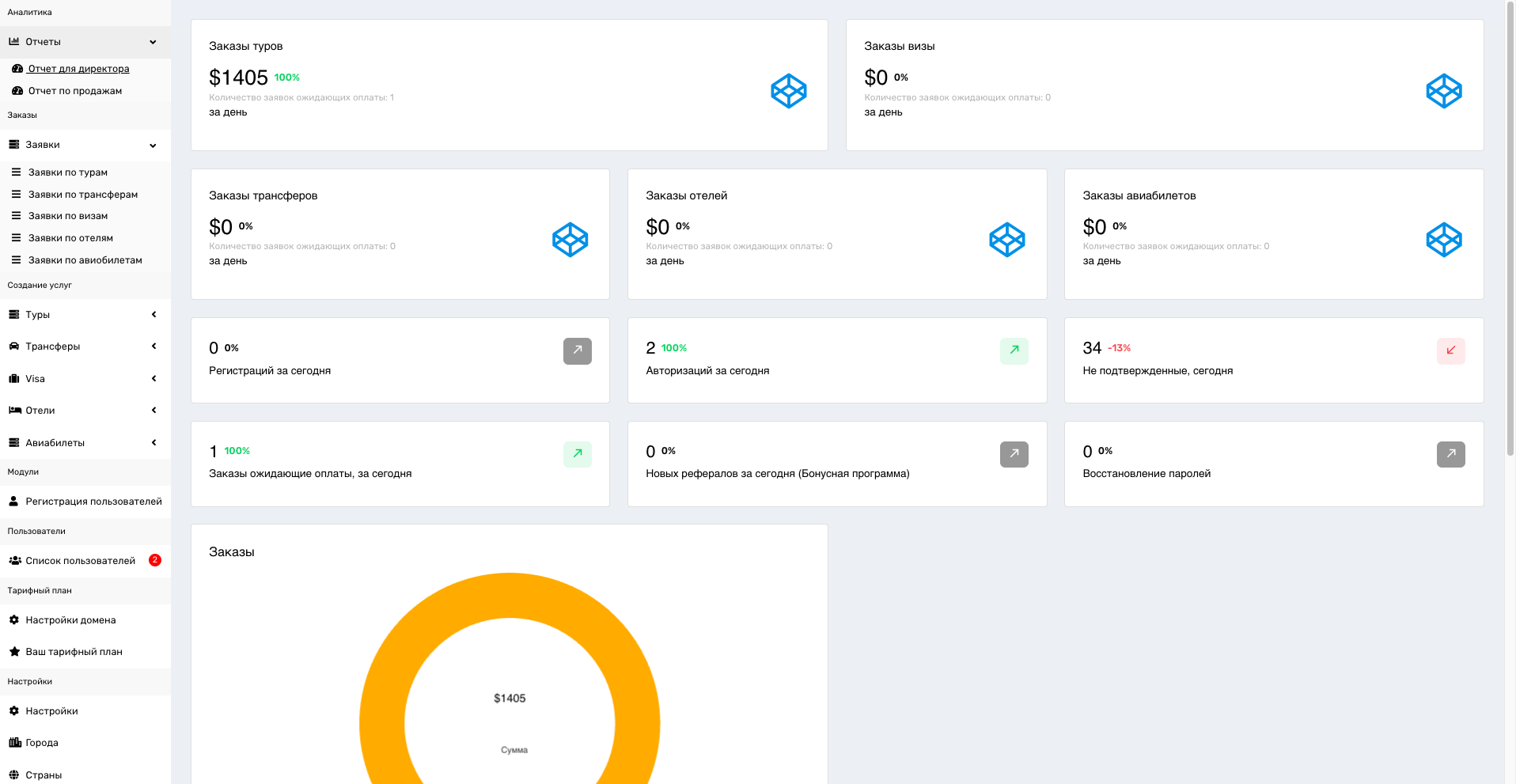Click the cube icon in Заказы визы card
Viewport: 1516px width, 784px height.
tap(1443, 91)
